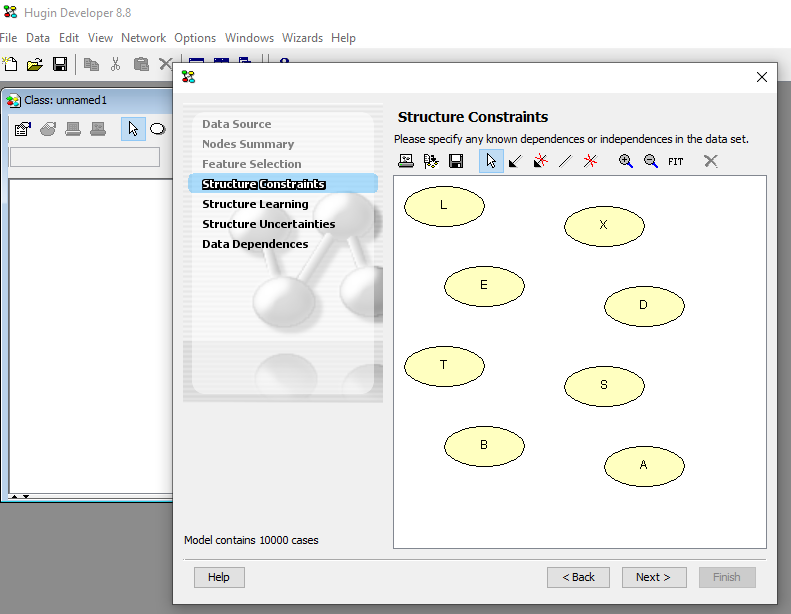791x614 pixels.
Task: Click the 'Model contains 10000 cases' text
Action: click(251, 540)
